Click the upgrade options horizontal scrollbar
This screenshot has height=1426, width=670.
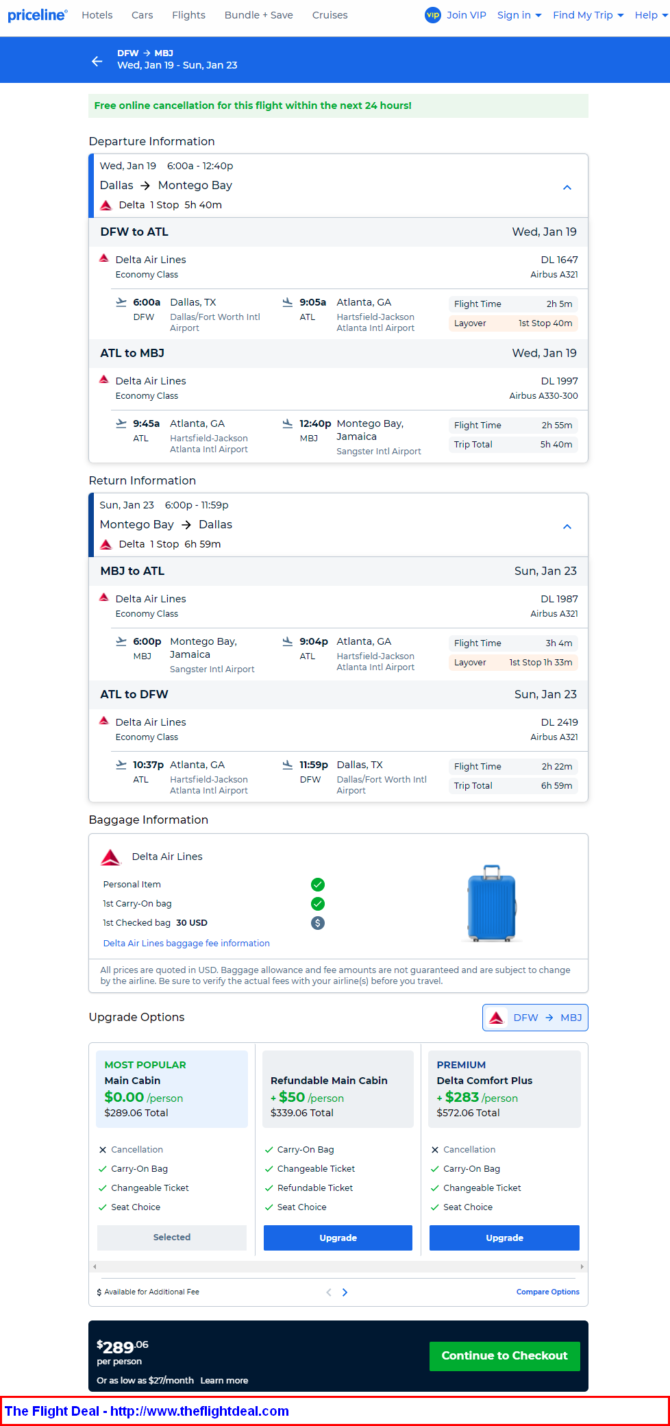coord(338,1267)
